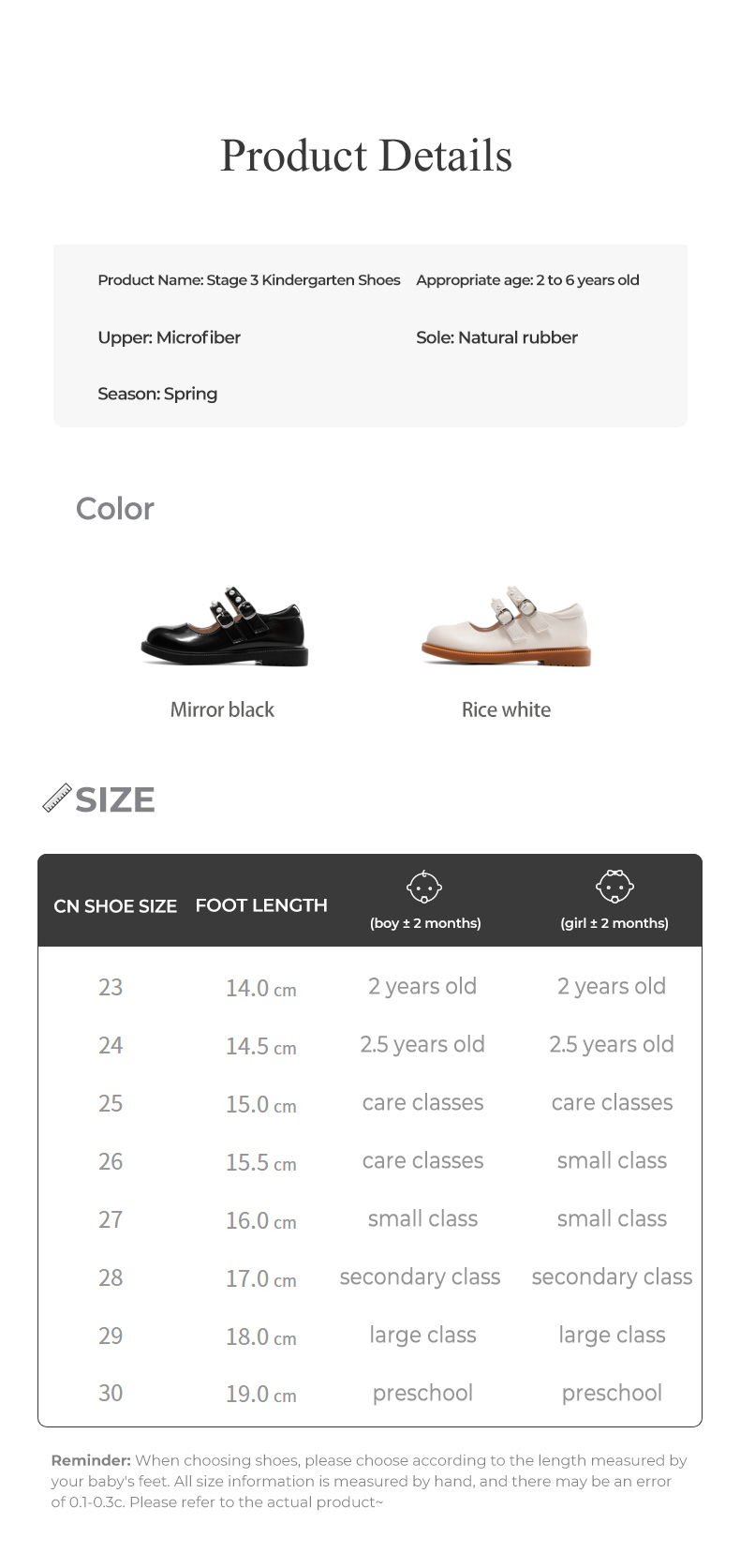Click the FOOT LENGTH column header
Screen dimensions: 740x1568
coord(261,905)
